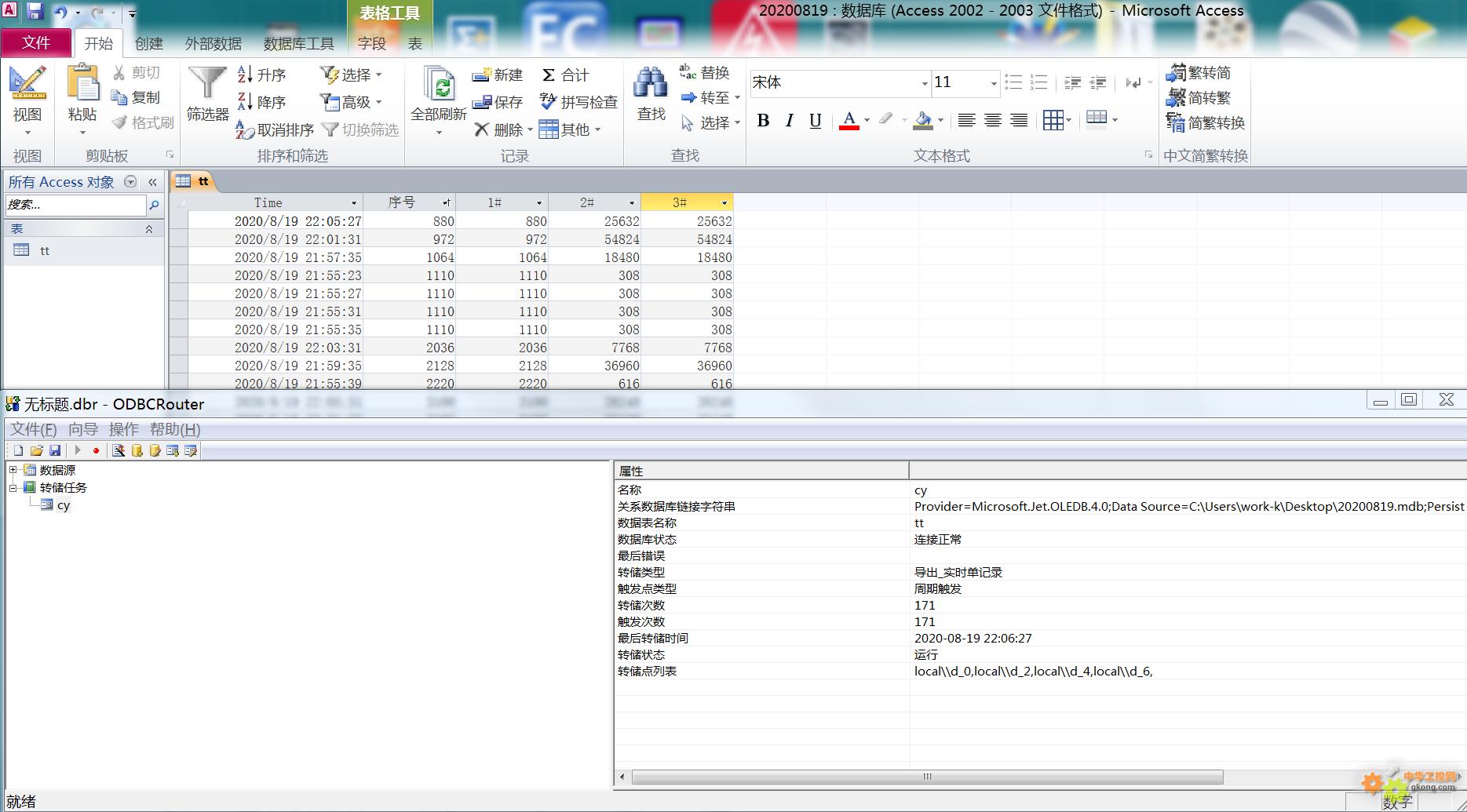Open 帮助(H) menu in ODBCRouter

tap(175, 429)
